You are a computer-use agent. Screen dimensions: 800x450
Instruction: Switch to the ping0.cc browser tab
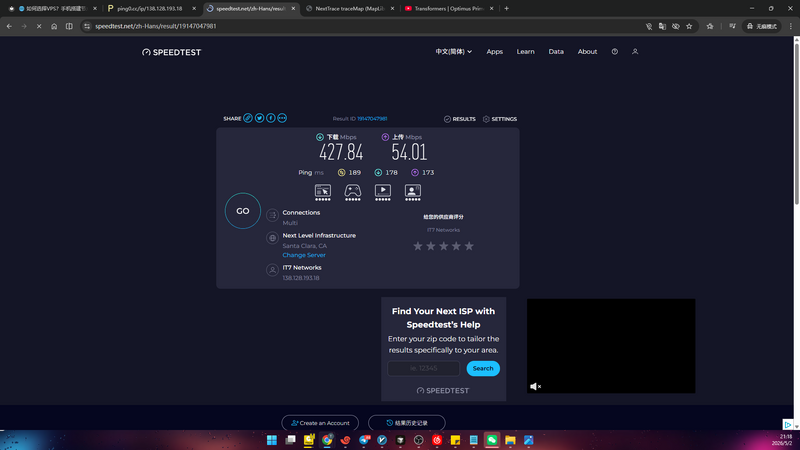(149, 9)
